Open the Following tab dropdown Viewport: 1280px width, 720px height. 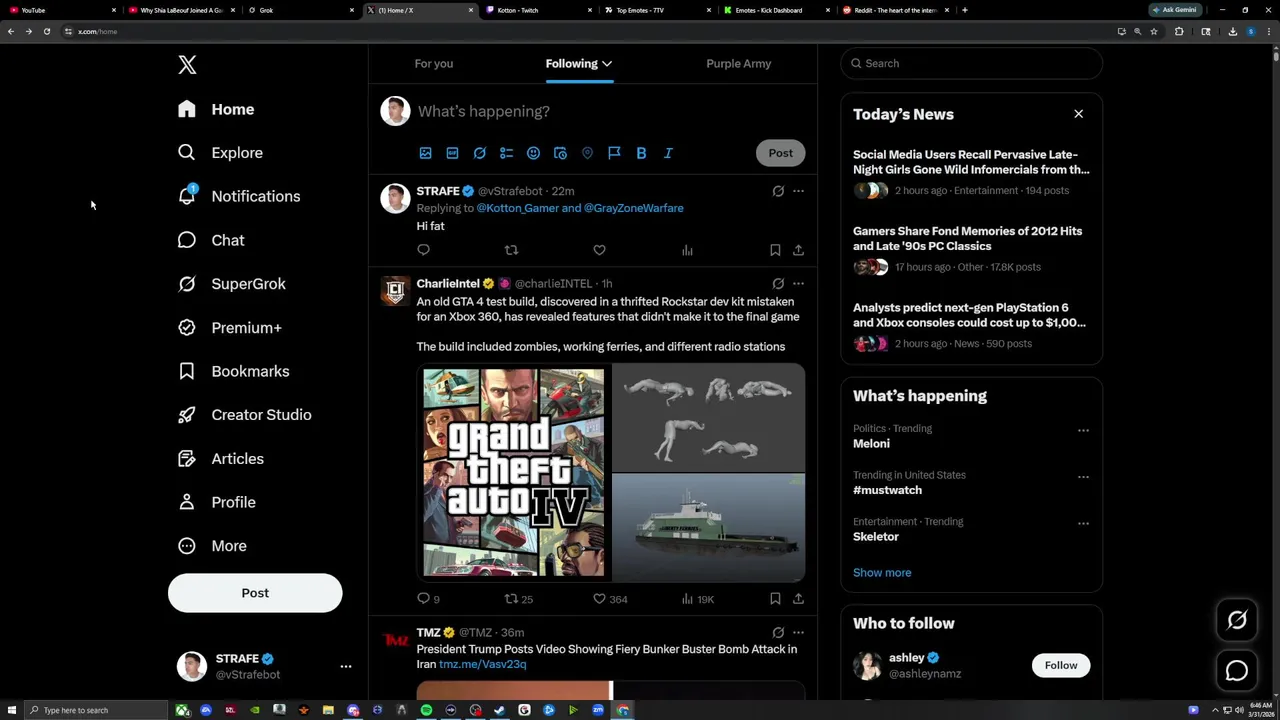coord(579,64)
